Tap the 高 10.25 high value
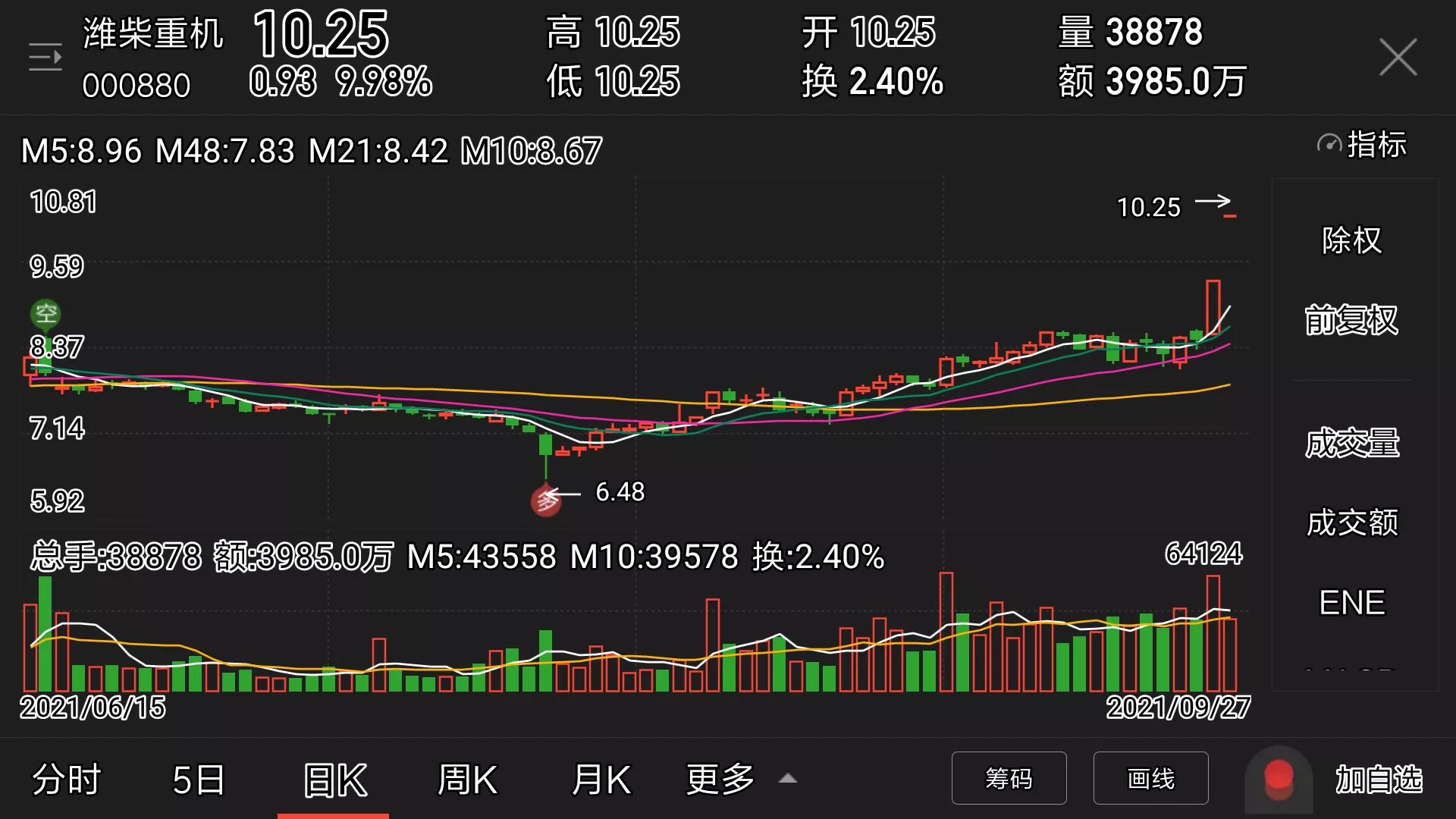The width and height of the screenshot is (1456, 819). click(x=613, y=33)
